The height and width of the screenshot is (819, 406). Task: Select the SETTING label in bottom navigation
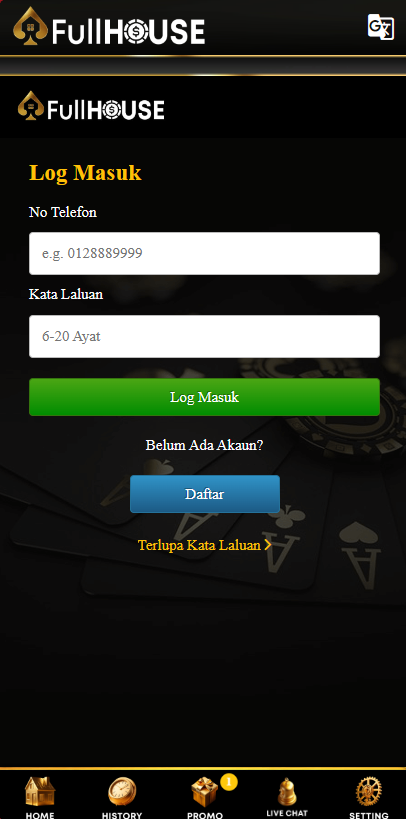[x=369, y=814]
